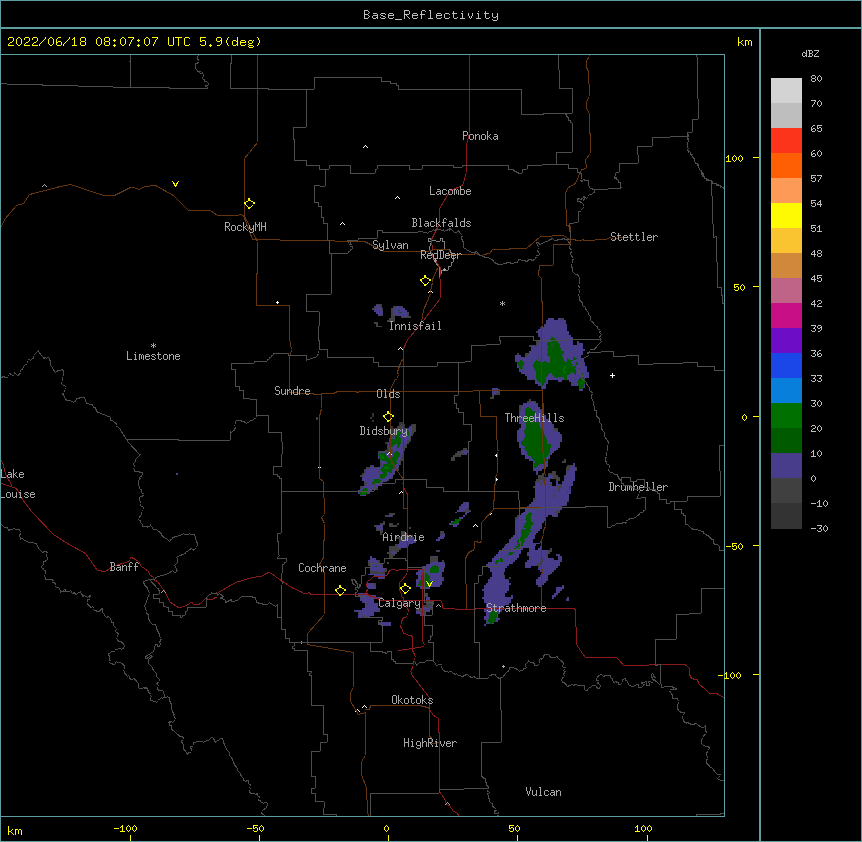Click the yellow diamond marker near RockyMH

pos(250,204)
